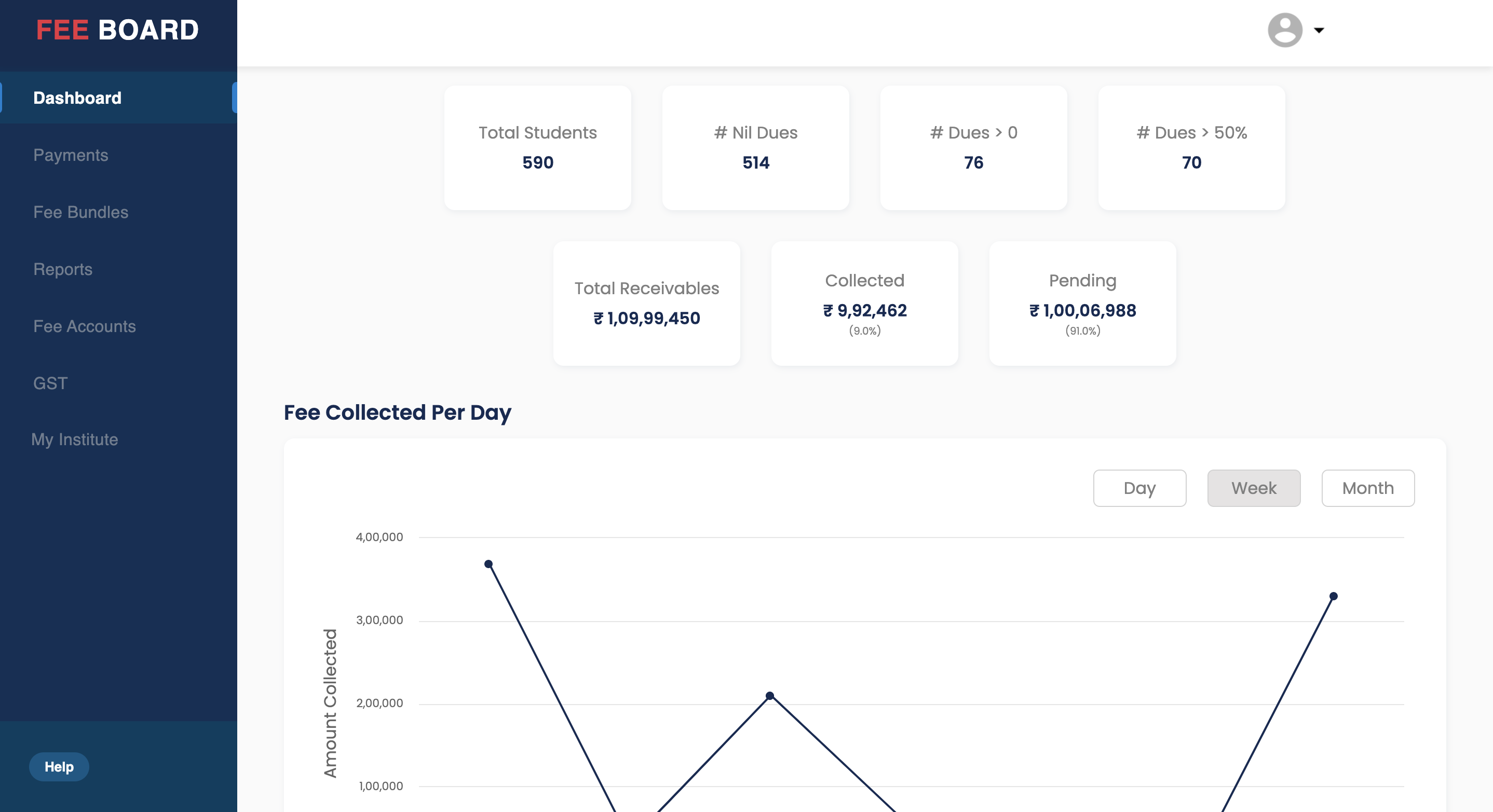The width and height of the screenshot is (1493, 812).
Task: Click the Nil Dues card
Action: [755, 148]
